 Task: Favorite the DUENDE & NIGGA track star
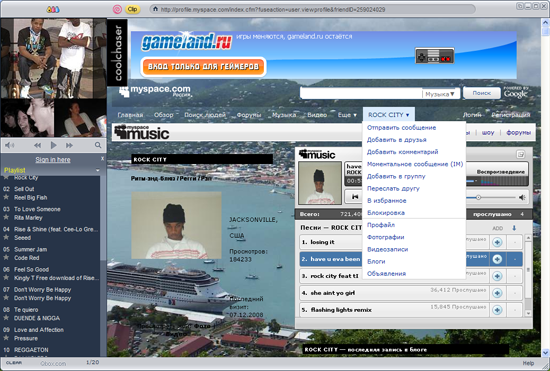[6, 318]
